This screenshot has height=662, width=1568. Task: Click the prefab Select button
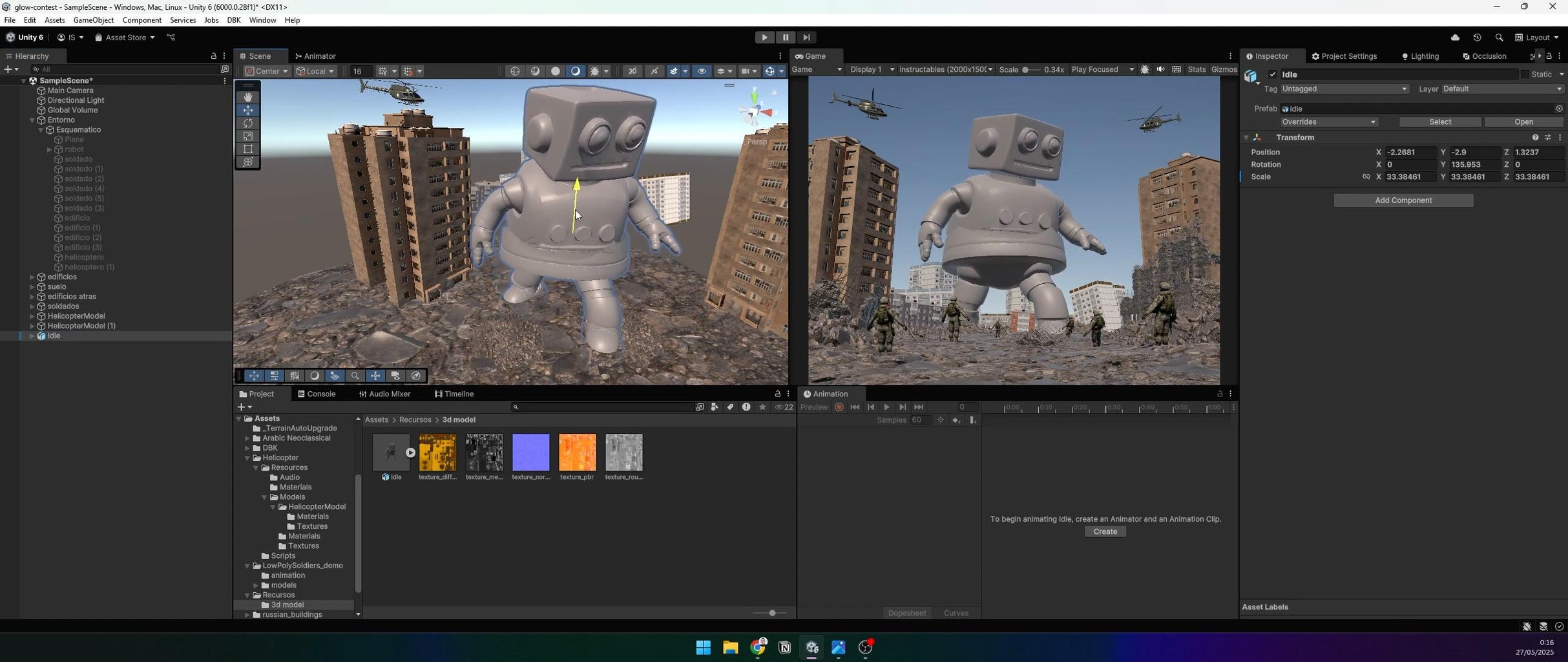pos(1440,122)
